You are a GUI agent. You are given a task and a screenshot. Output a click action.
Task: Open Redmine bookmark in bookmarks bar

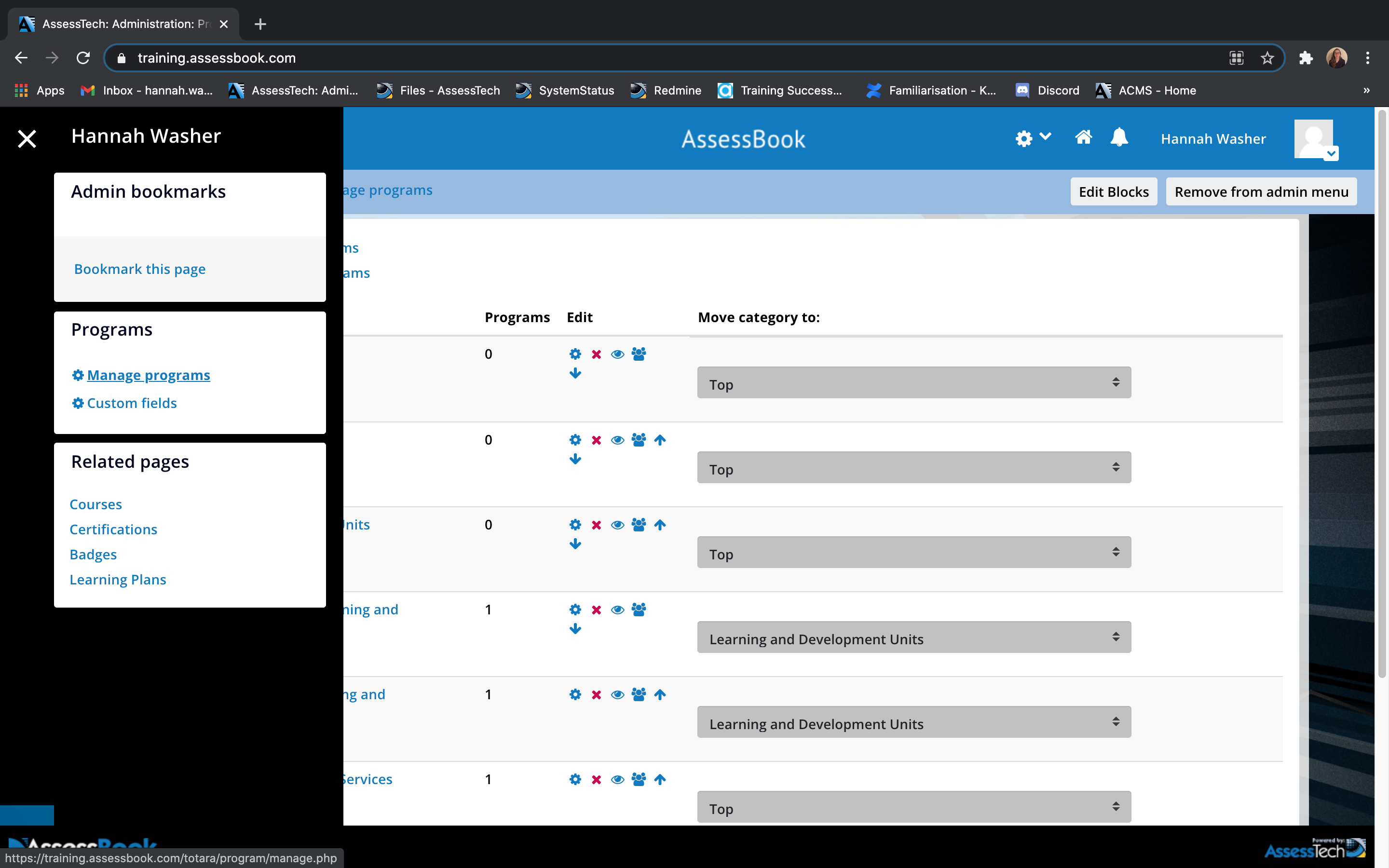click(665, 91)
